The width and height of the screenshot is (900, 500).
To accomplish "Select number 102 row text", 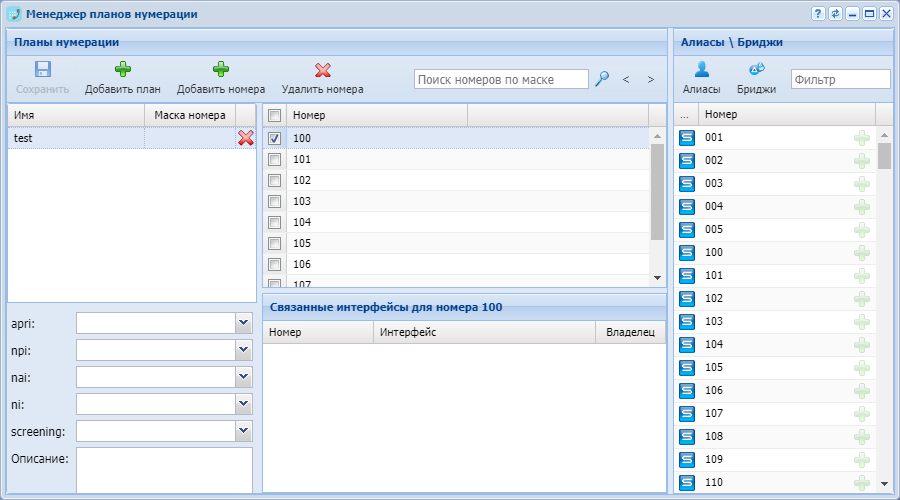I will point(302,180).
